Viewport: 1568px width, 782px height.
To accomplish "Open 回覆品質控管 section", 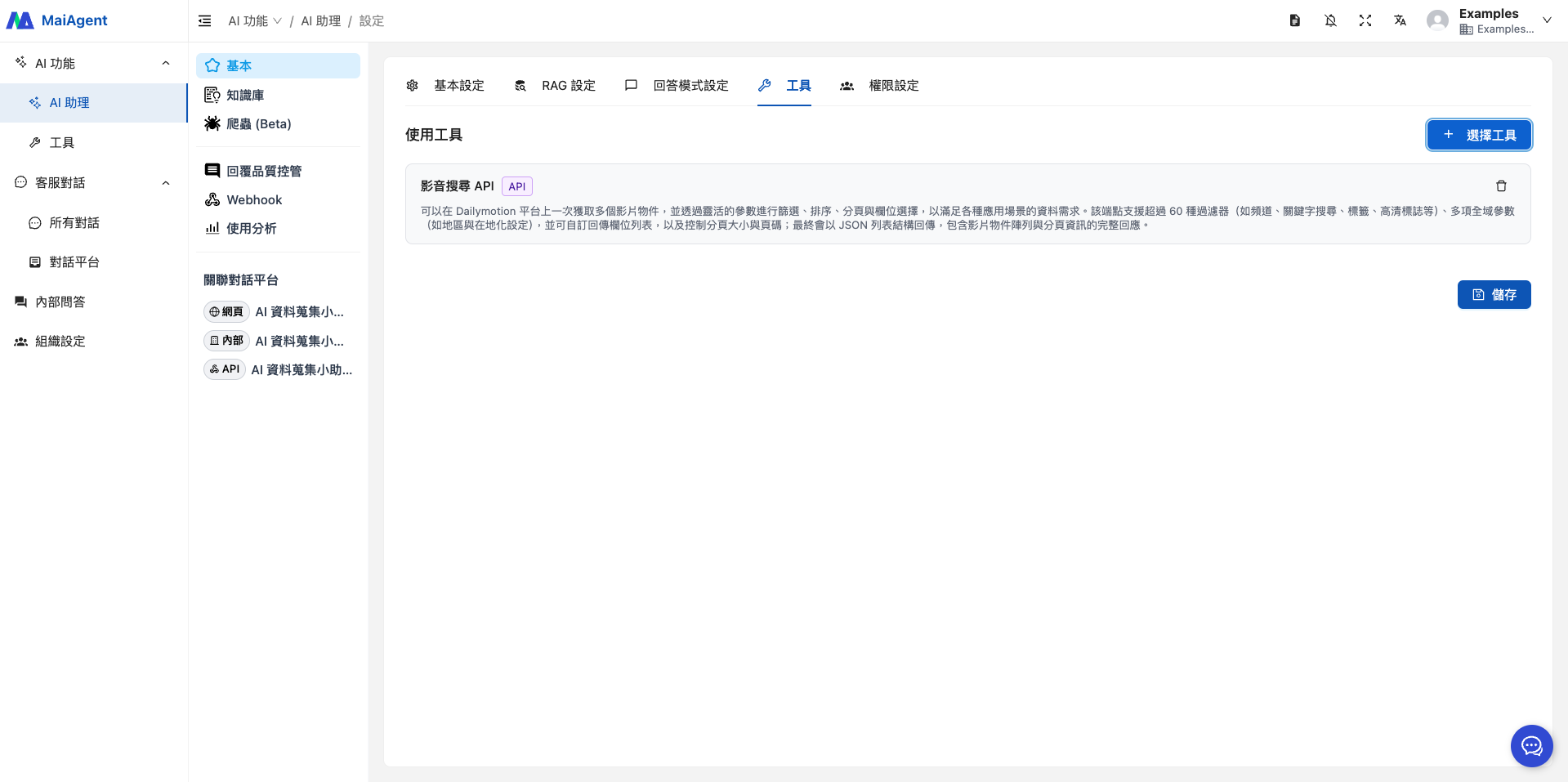I will tap(263, 171).
